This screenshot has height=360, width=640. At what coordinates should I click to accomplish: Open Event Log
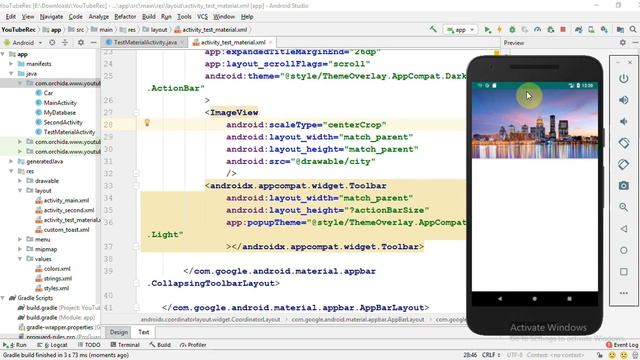click(622, 345)
